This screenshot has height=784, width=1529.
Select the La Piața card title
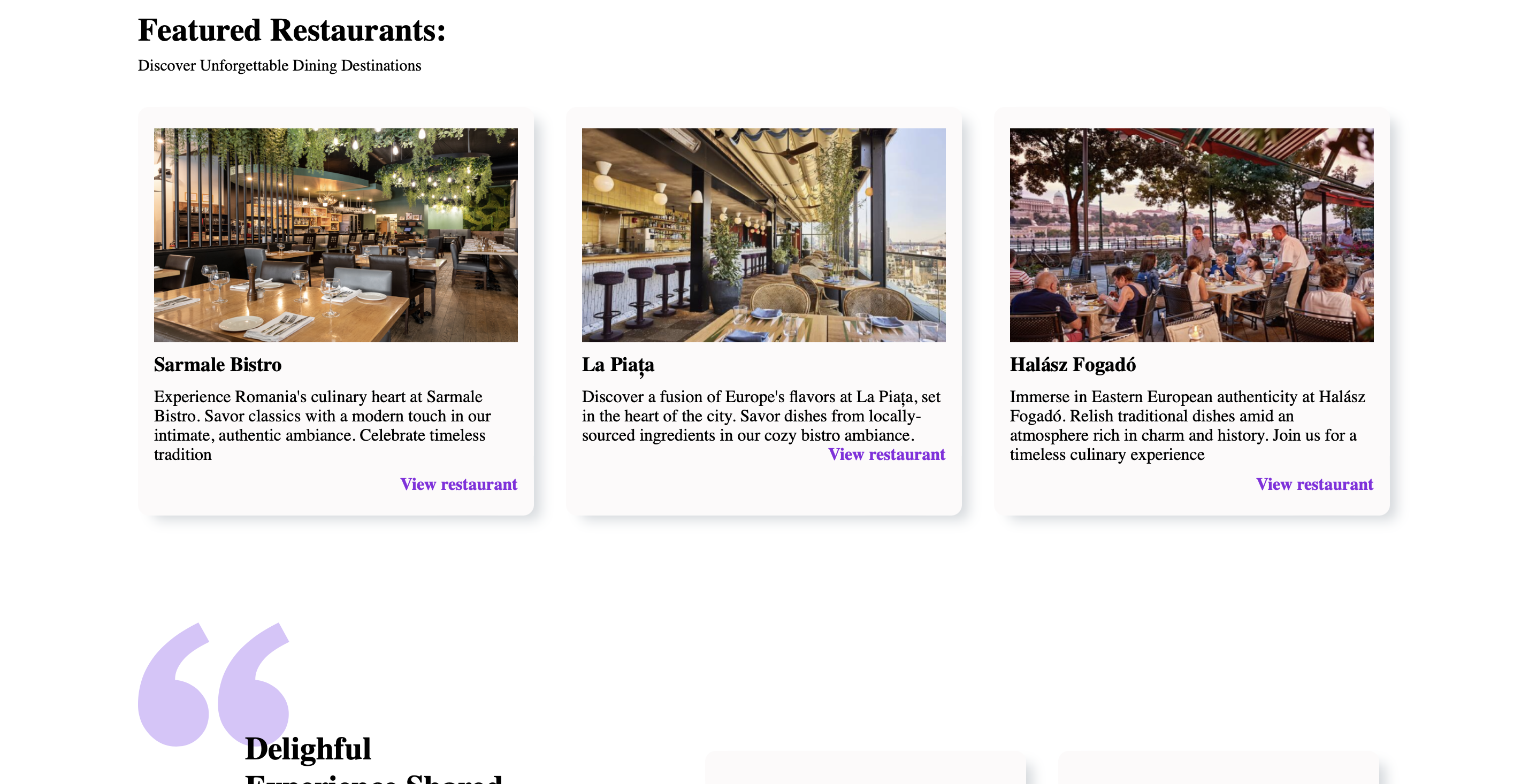[617, 364]
